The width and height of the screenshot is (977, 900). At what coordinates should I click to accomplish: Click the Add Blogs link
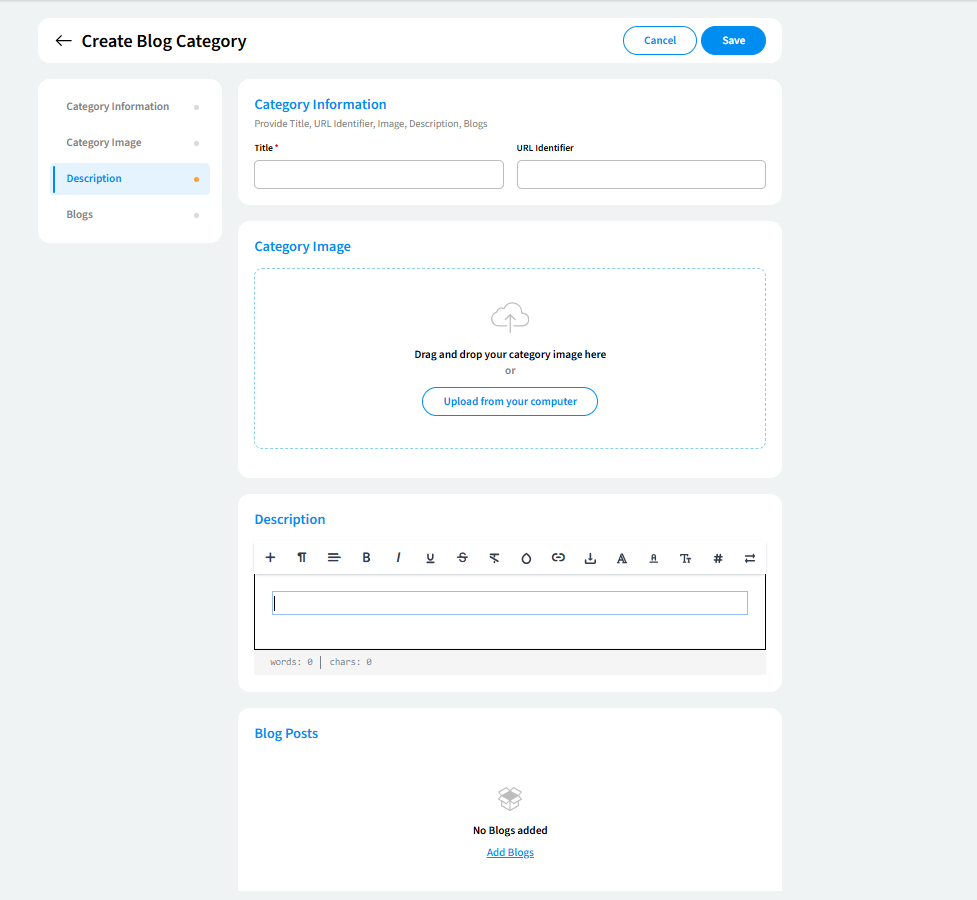pos(510,853)
